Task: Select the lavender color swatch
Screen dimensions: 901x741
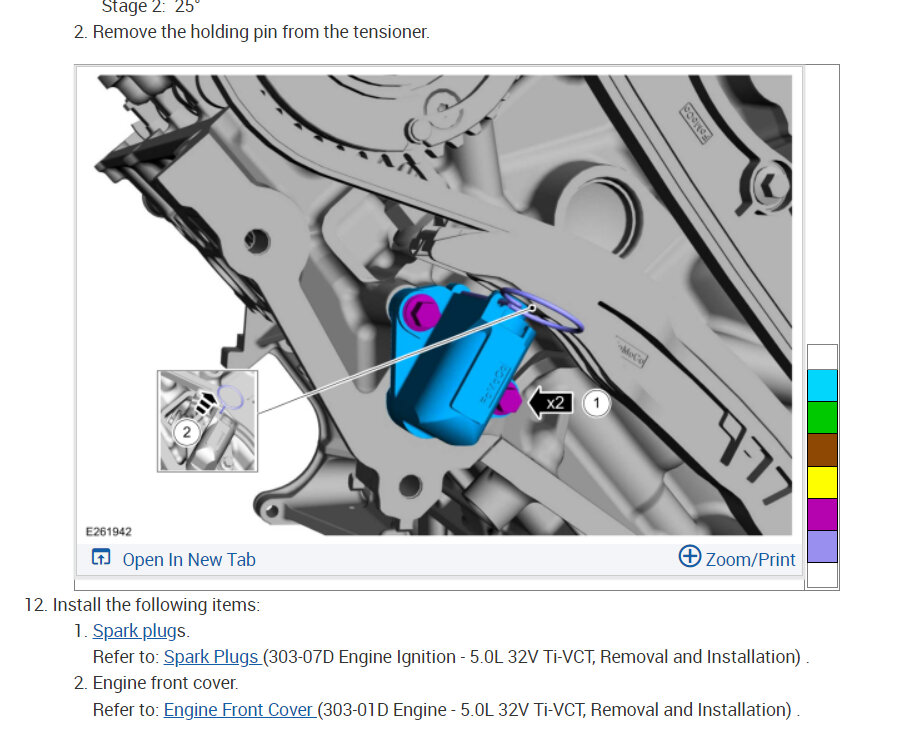Action: (822, 547)
